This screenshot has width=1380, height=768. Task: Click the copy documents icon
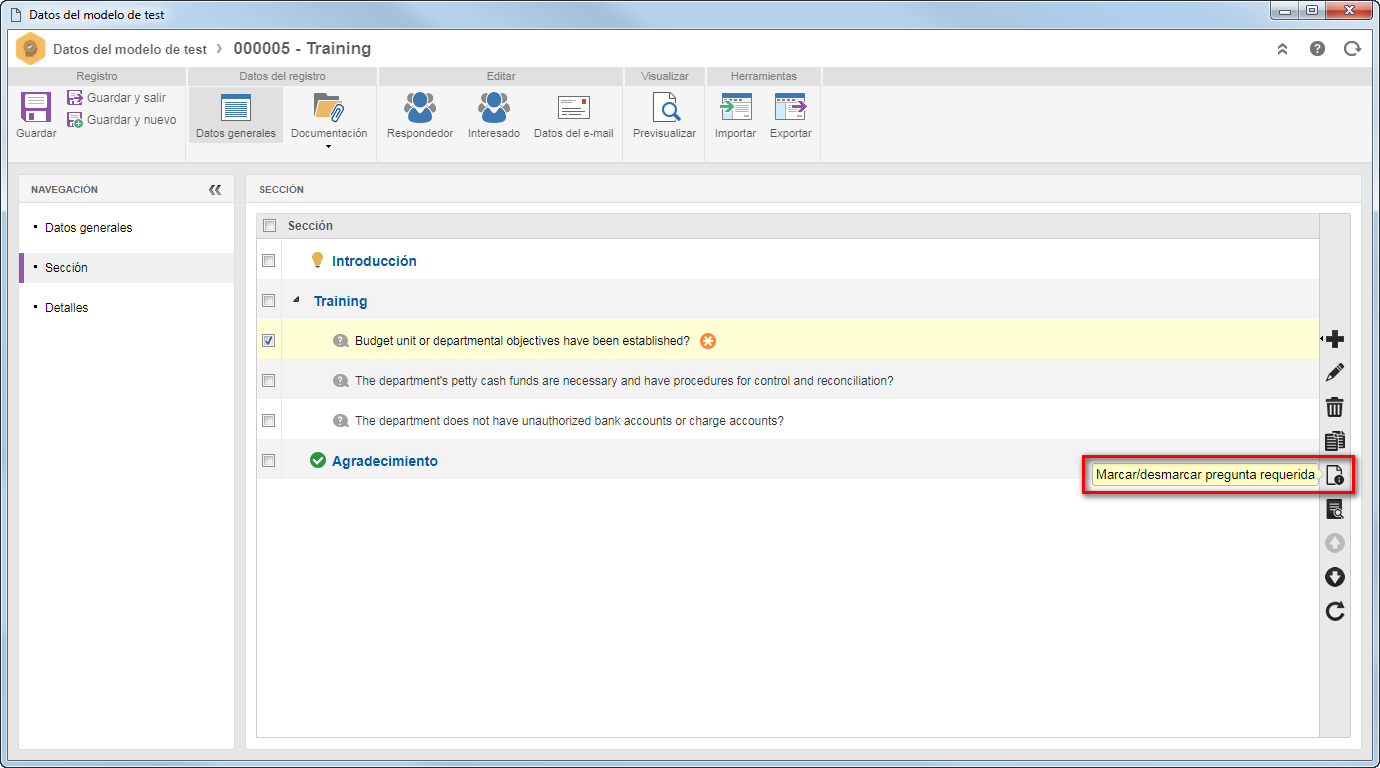(x=1335, y=441)
